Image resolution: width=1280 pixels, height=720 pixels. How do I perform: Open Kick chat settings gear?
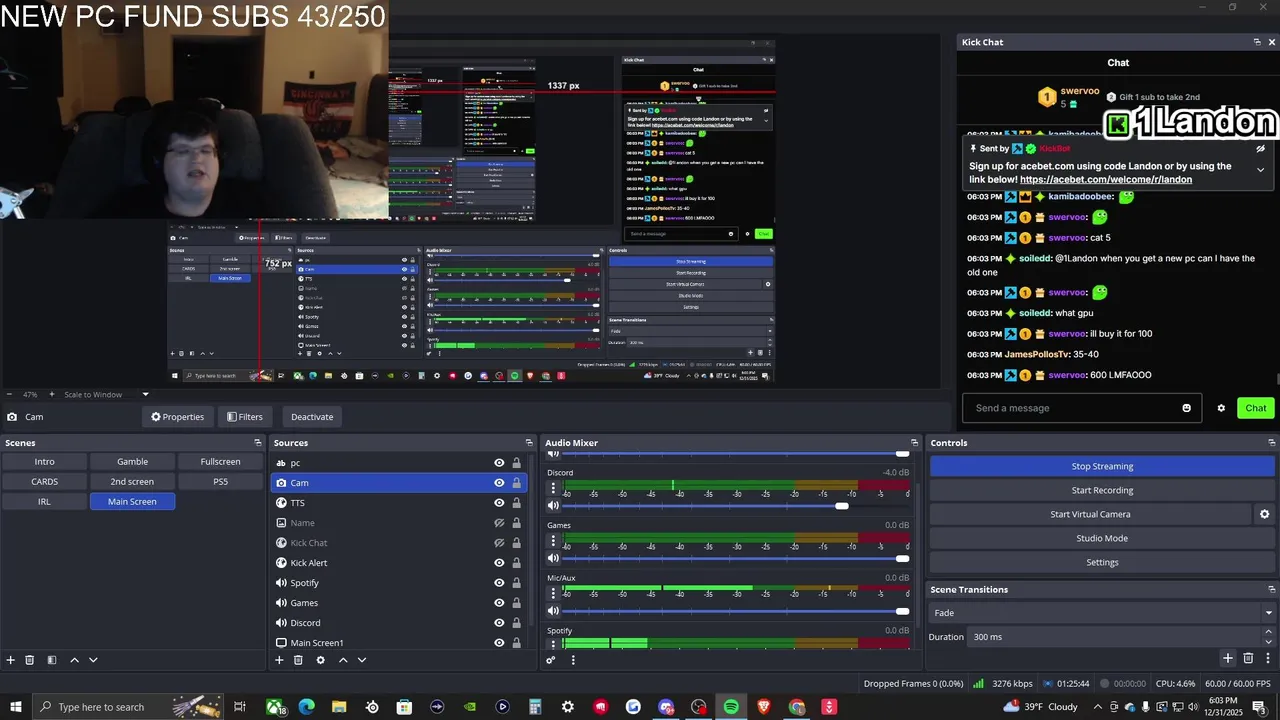click(1221, 408)
